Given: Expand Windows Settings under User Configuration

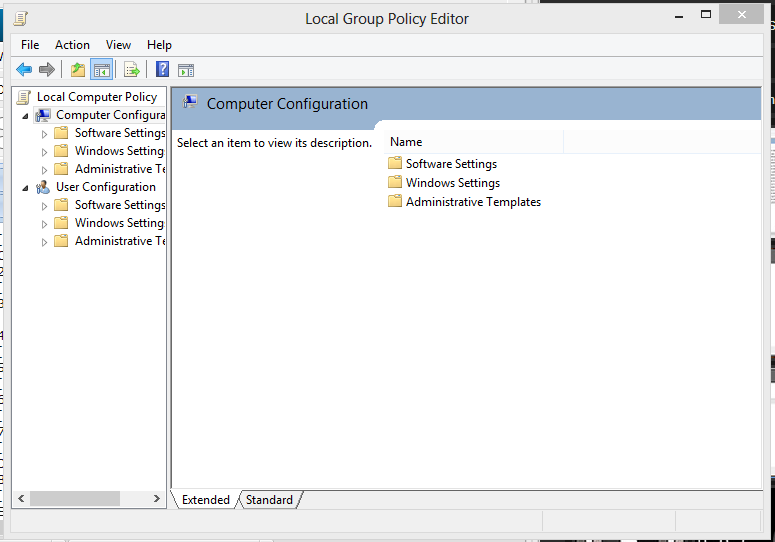Looking at the screenshot, I should (x=44, y=224).
